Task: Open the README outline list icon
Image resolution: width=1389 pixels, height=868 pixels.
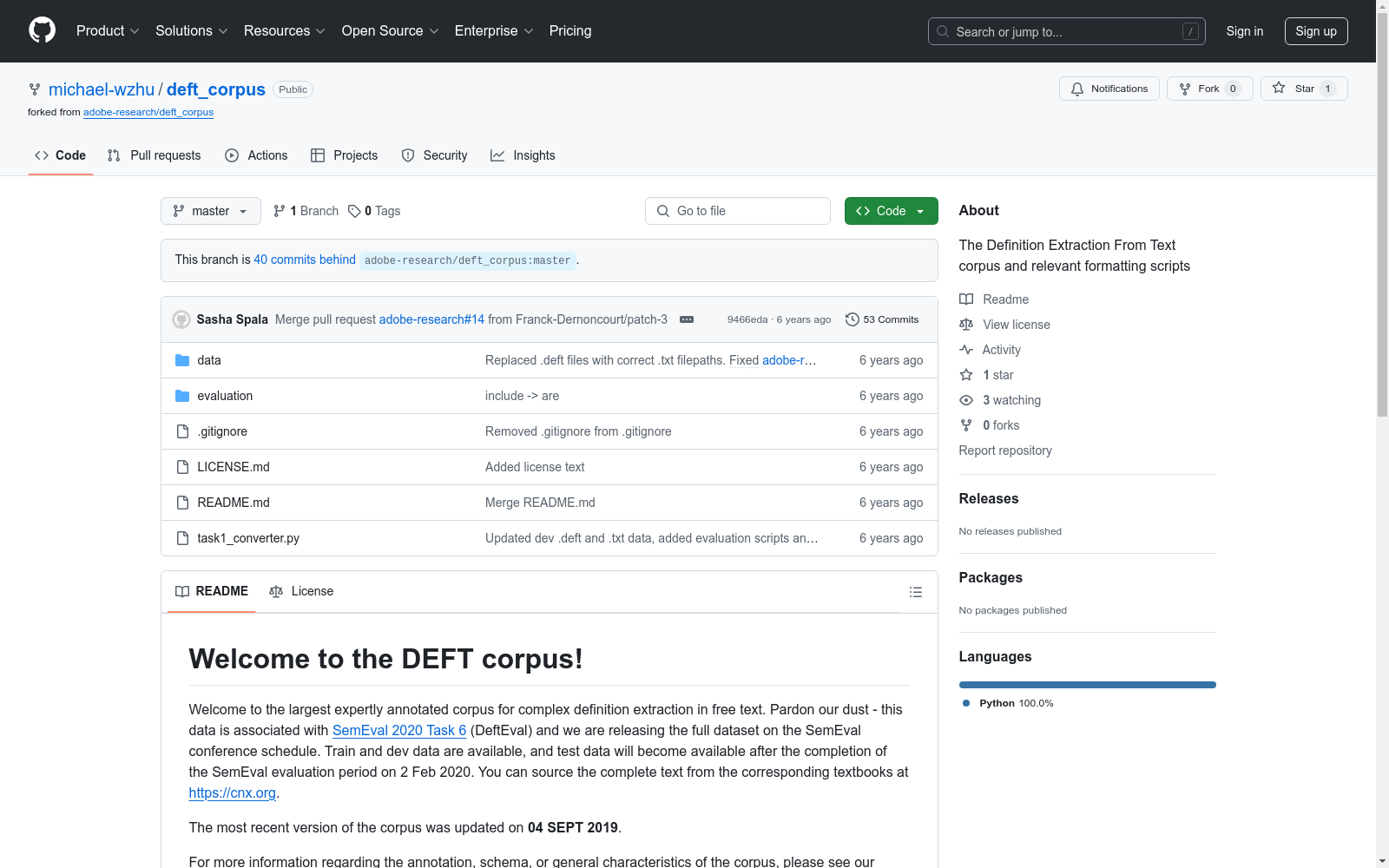Action: (x=916, y=592)
